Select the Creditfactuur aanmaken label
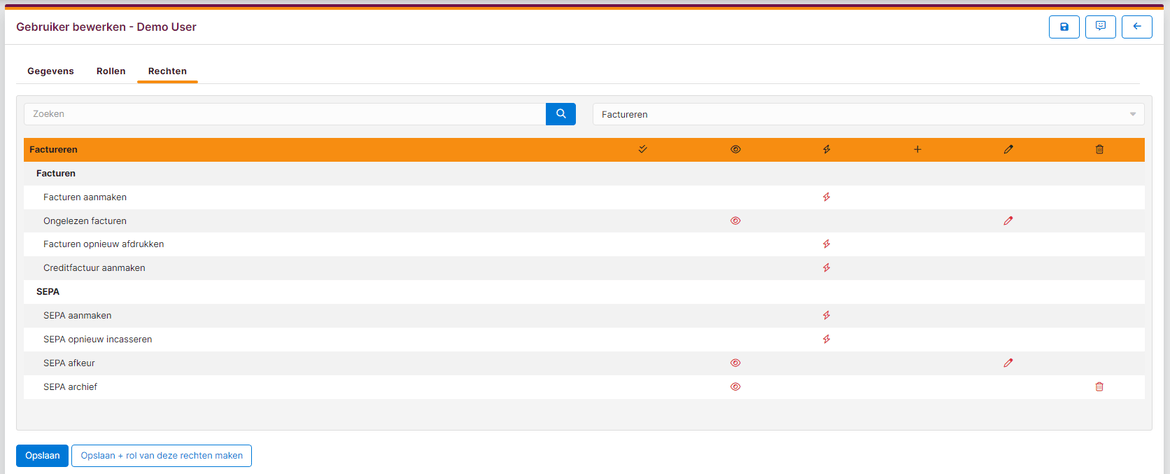Viewport: 1170px width, 474px height. click(x=94, y=268)
